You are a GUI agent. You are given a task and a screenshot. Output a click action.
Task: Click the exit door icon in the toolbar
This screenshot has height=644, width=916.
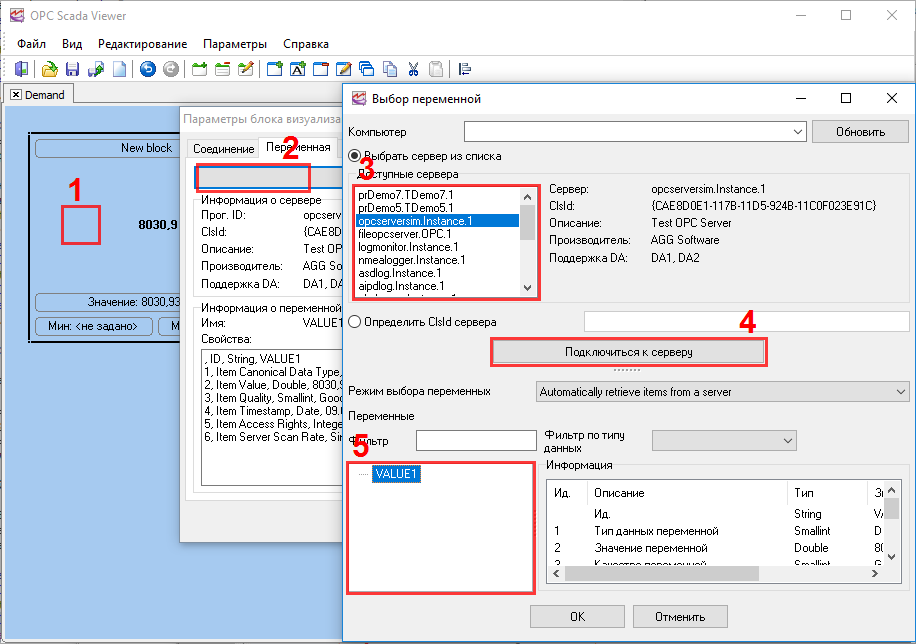(x=22, y=69)
